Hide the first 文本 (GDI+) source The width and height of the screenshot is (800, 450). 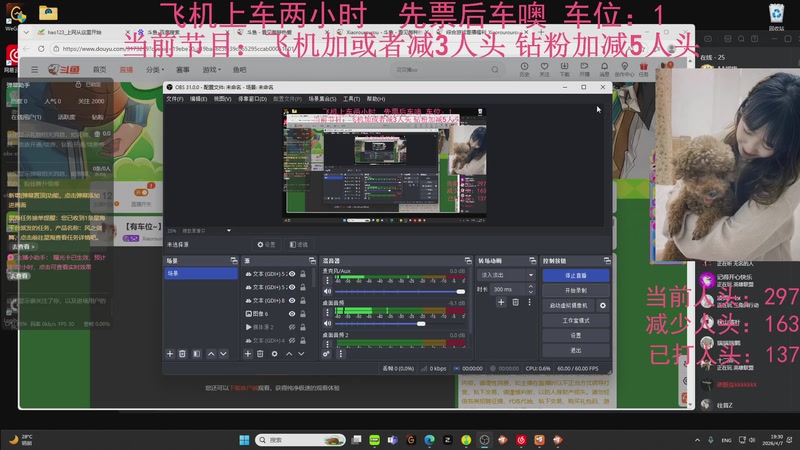click(292, 274)
